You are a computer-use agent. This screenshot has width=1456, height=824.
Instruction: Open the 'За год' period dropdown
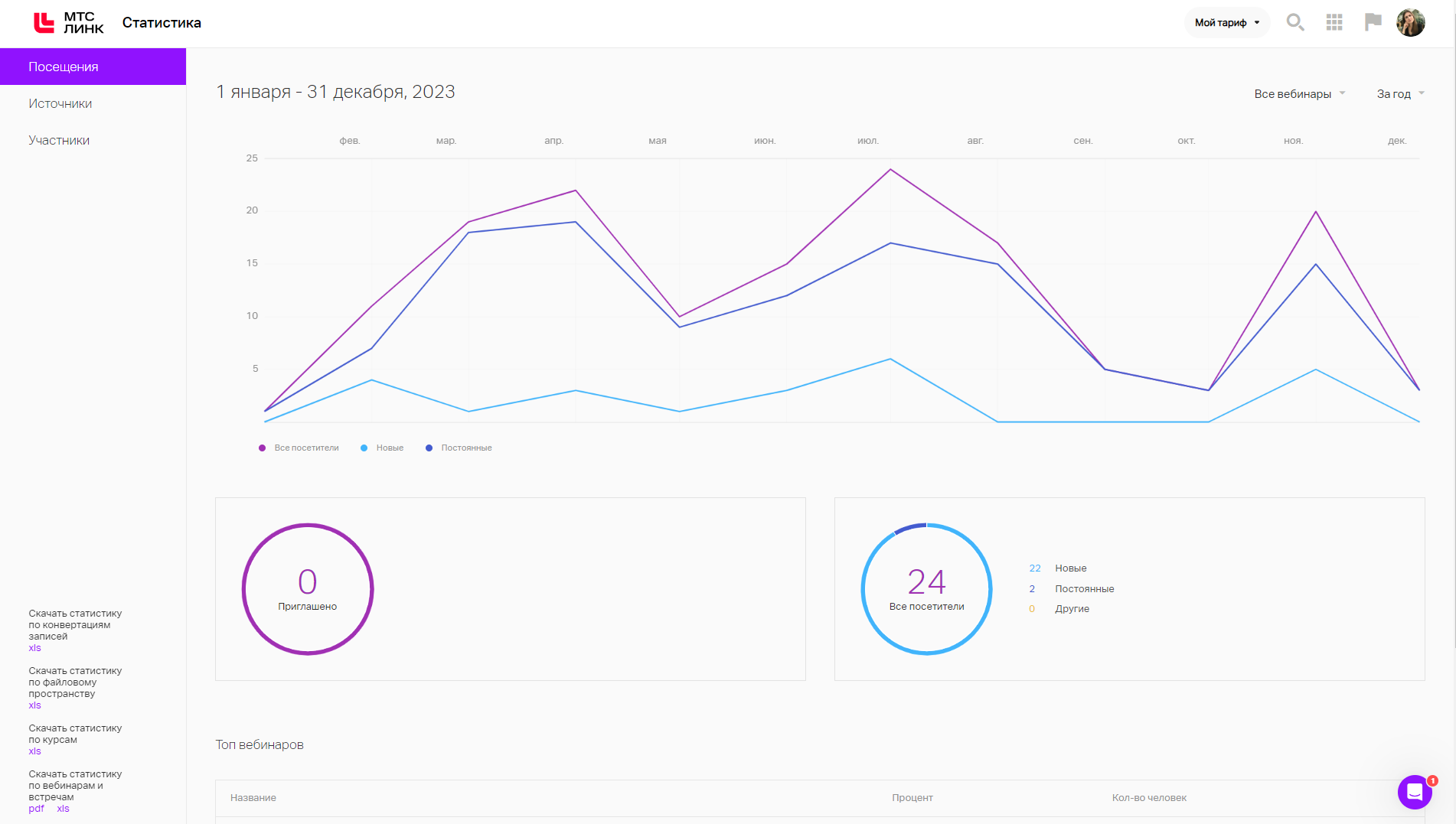coord(1400,94)
